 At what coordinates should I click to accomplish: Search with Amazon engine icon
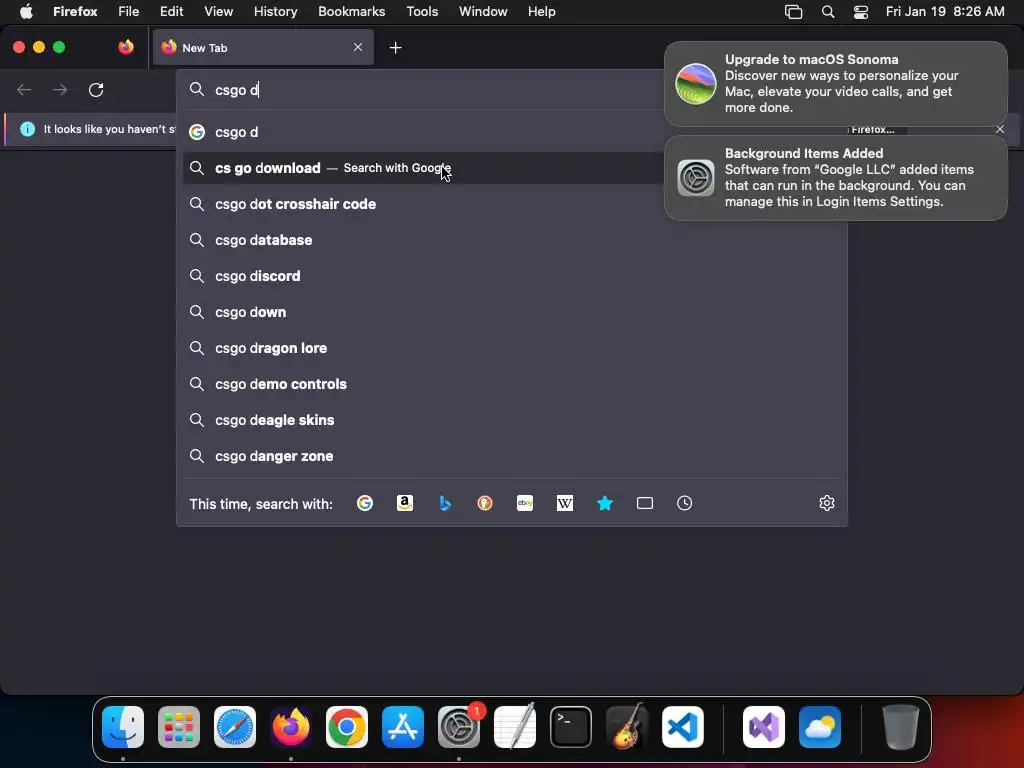tap(405, 503)
